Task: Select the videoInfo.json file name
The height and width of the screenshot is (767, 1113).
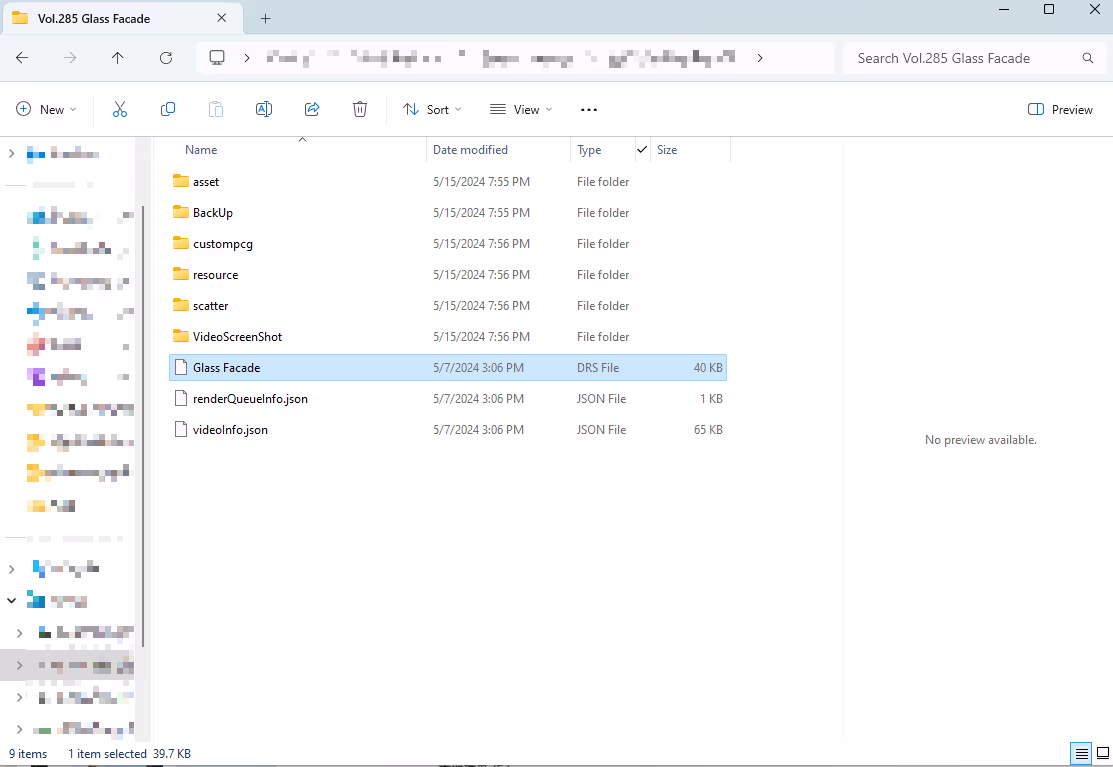Action: (x=230, y=430)
